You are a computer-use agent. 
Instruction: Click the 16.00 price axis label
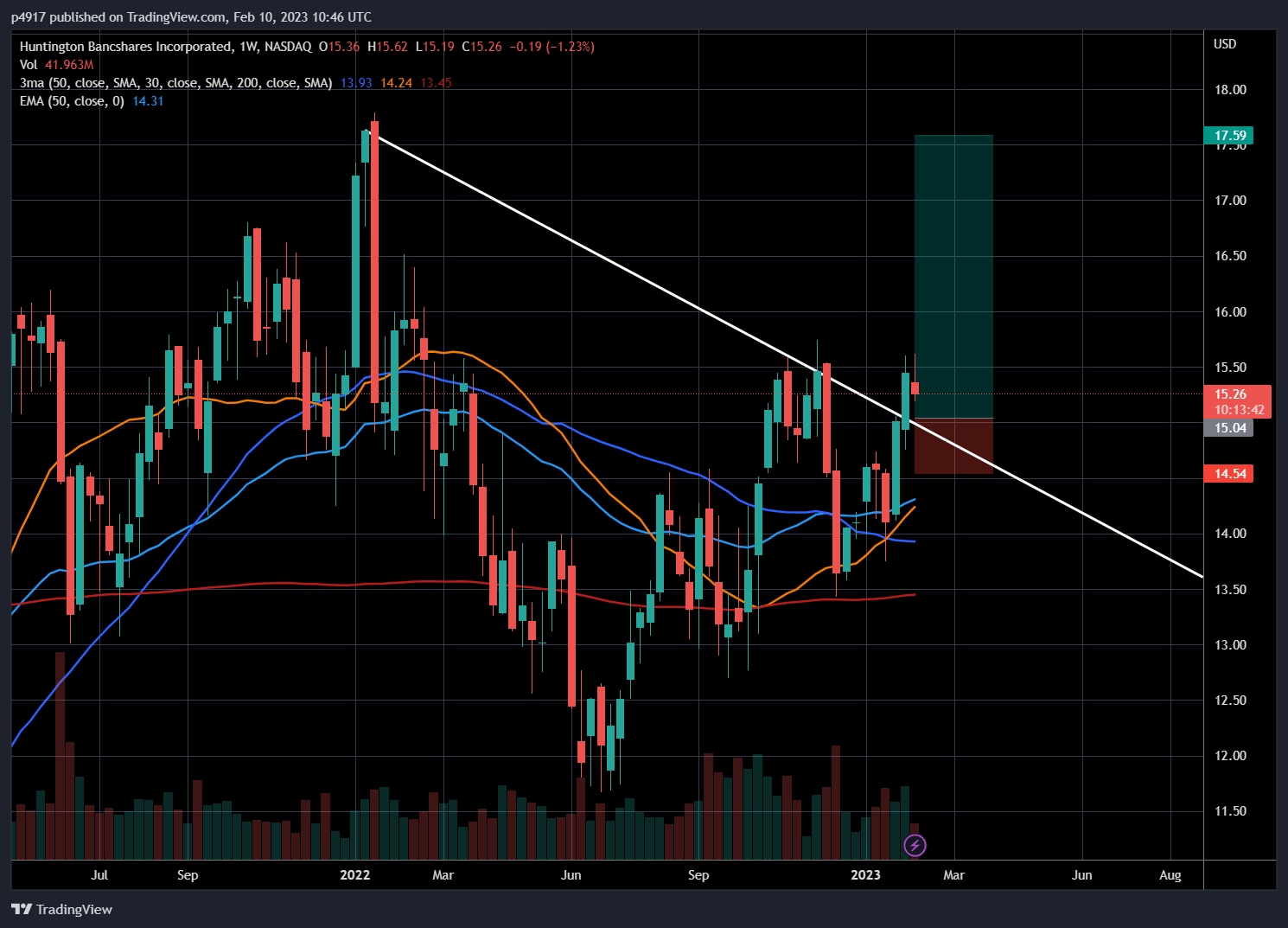click(x=1230, y=312)
